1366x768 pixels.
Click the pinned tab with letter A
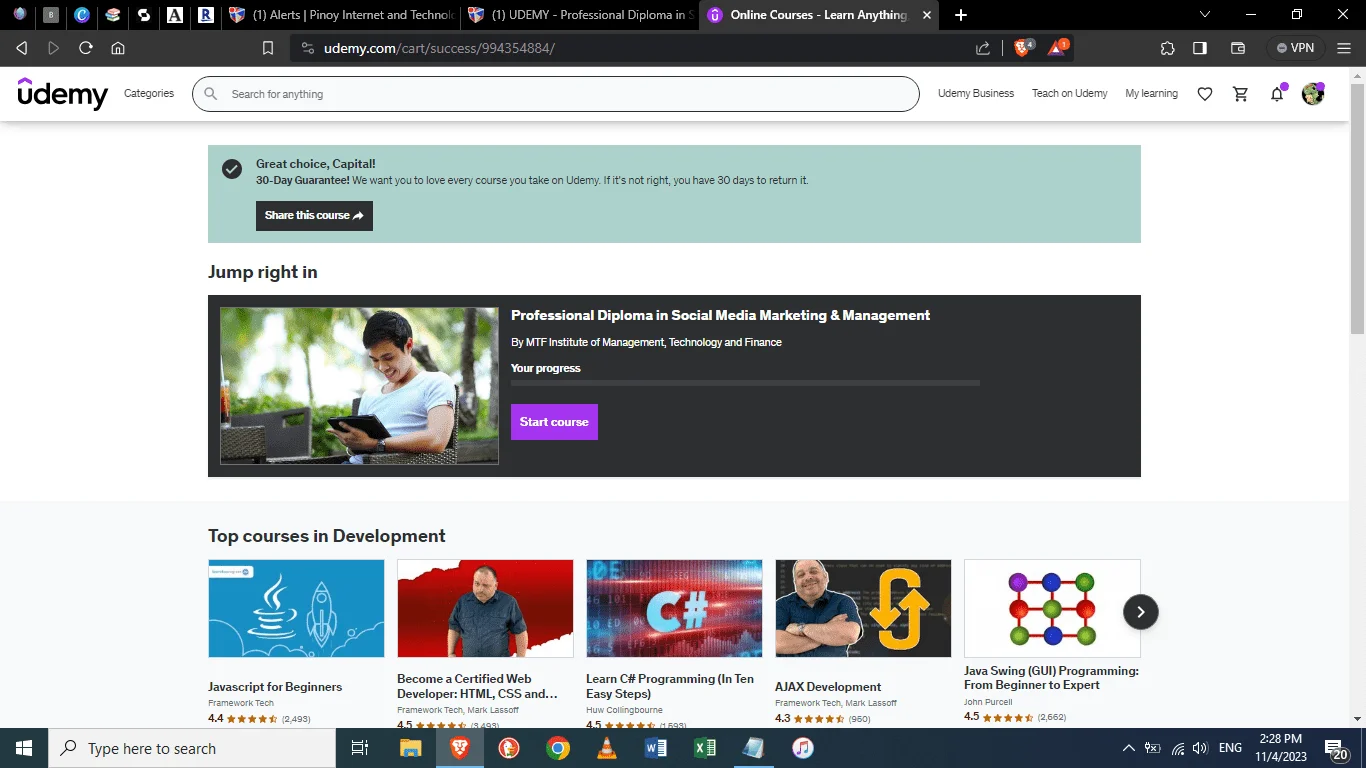coord(175,15)
